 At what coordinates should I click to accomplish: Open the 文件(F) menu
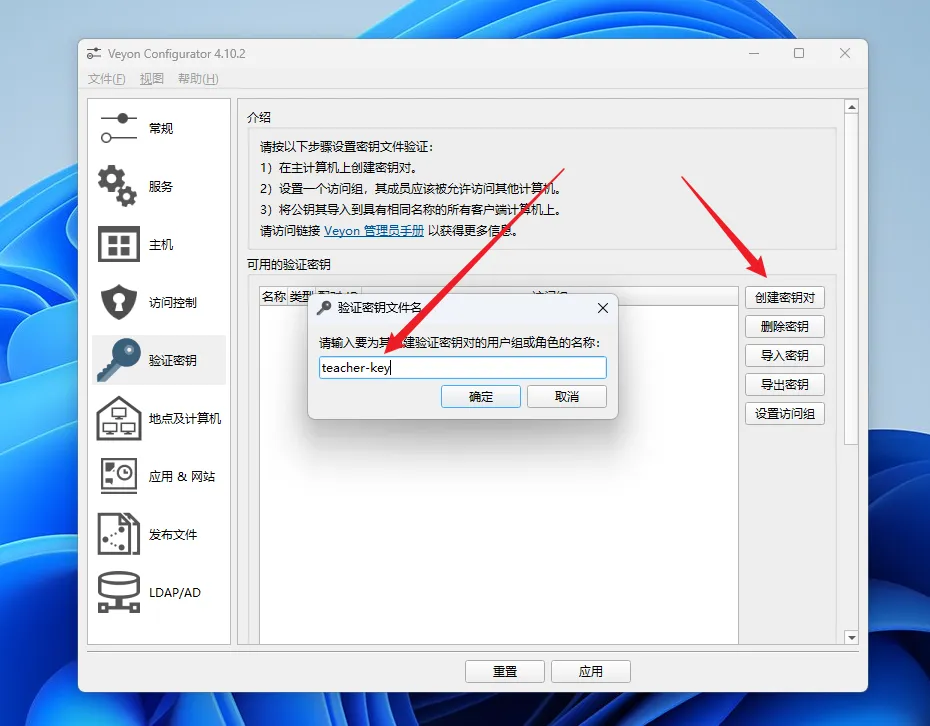pos(107,79)
